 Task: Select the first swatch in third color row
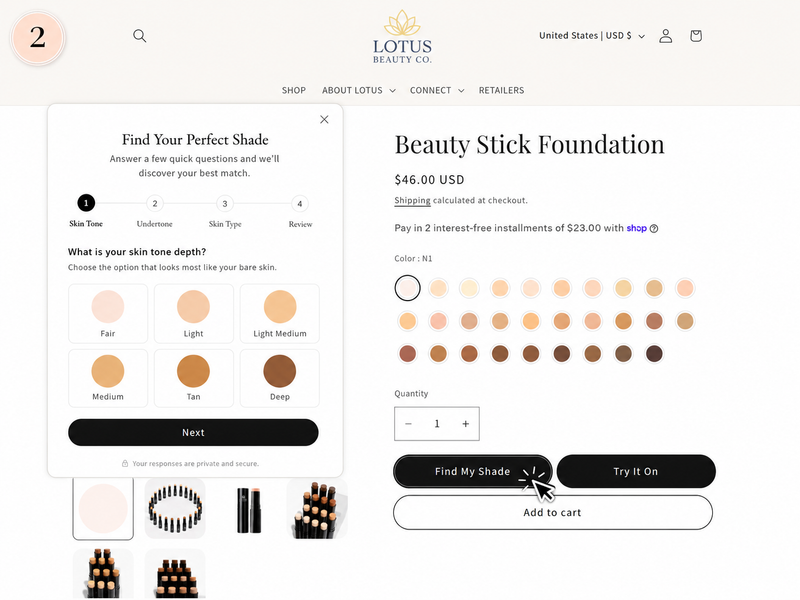407,354
